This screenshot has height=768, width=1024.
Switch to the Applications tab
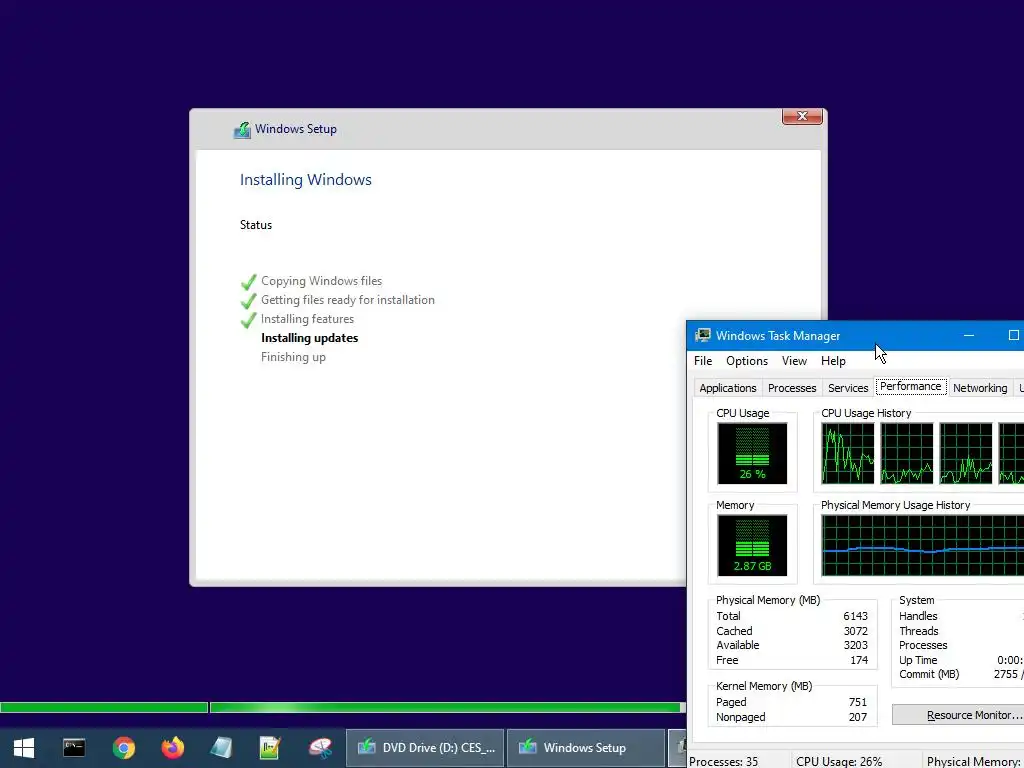(728, 388)
